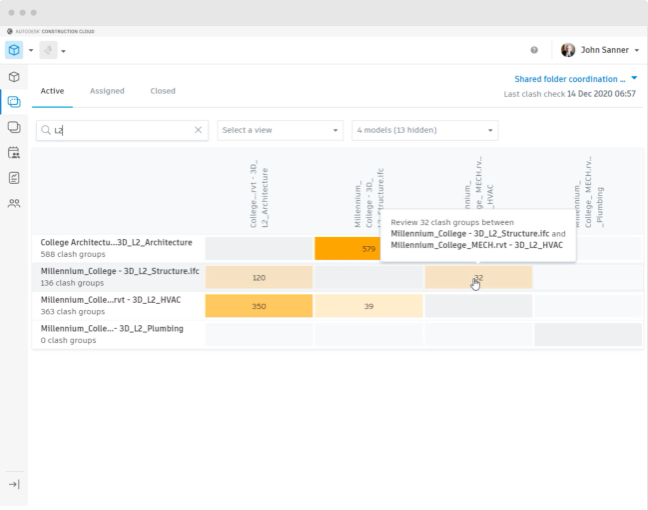Screen dimensions: 648x510
Task: Expand the product switcher dropdown arrow
Action: coord(31,51)
